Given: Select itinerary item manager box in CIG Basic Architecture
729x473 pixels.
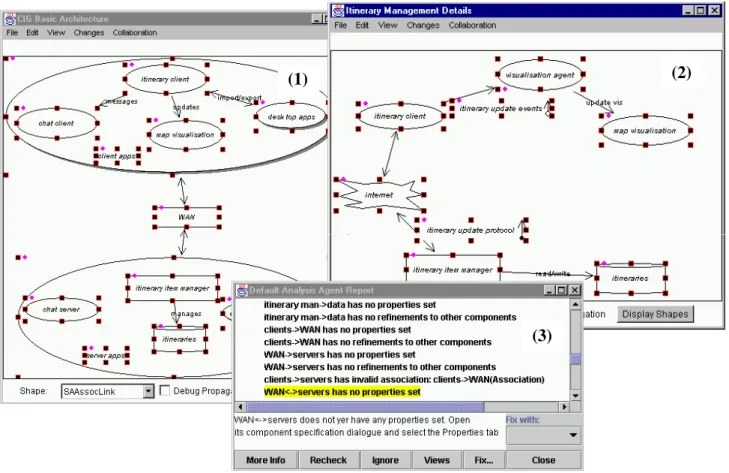Looking at the screenshot, I should pos(172,288).
